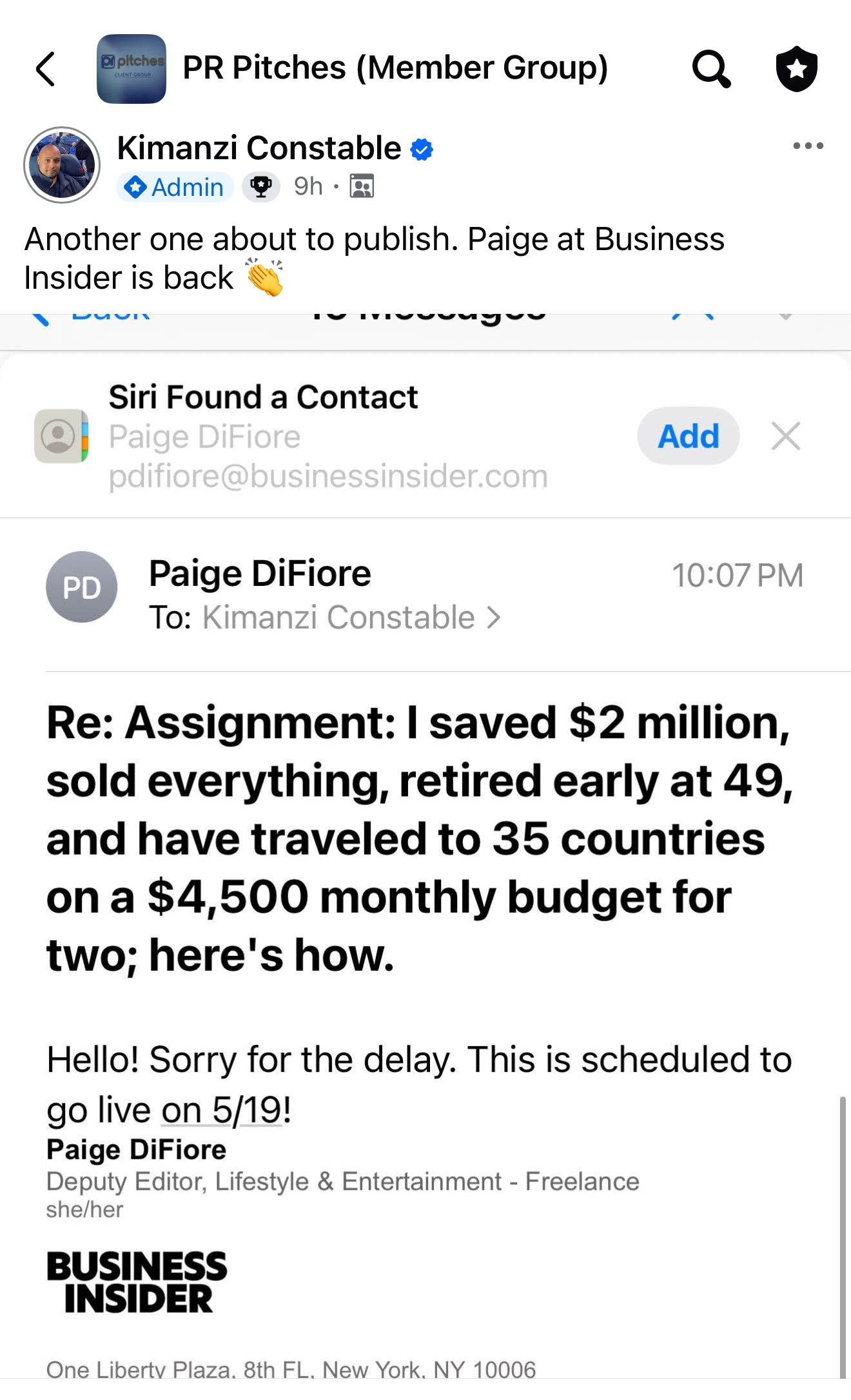
Task: Open the PR Pitches (Member Group) title
Action: 395,68
